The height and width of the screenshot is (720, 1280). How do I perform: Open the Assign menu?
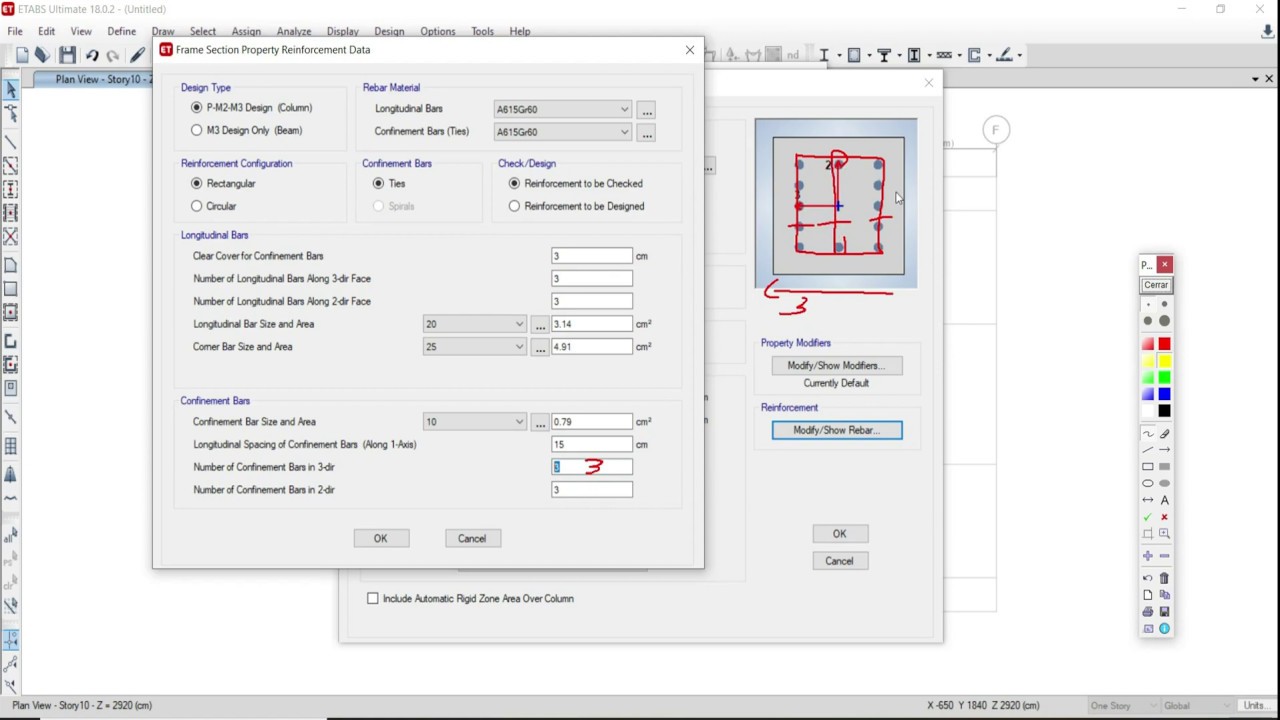point(245,31)
